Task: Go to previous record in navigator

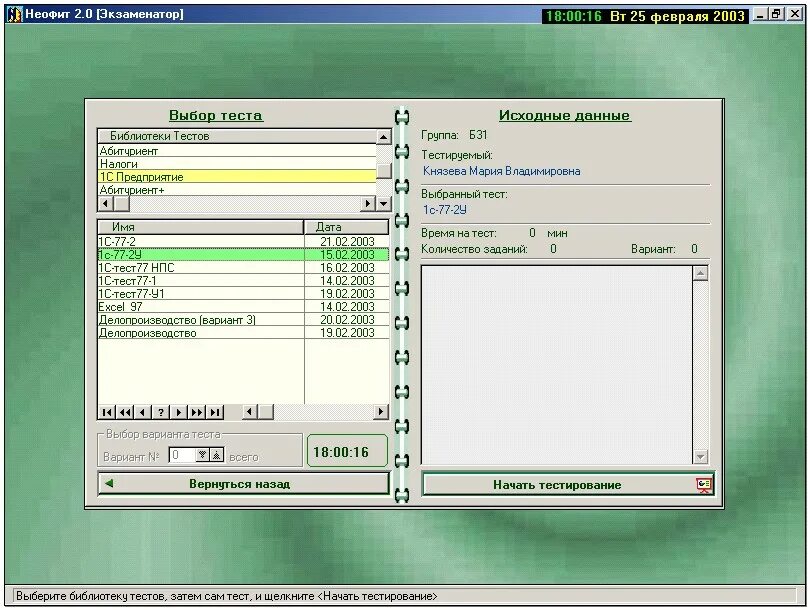Action: click(143, 412)
